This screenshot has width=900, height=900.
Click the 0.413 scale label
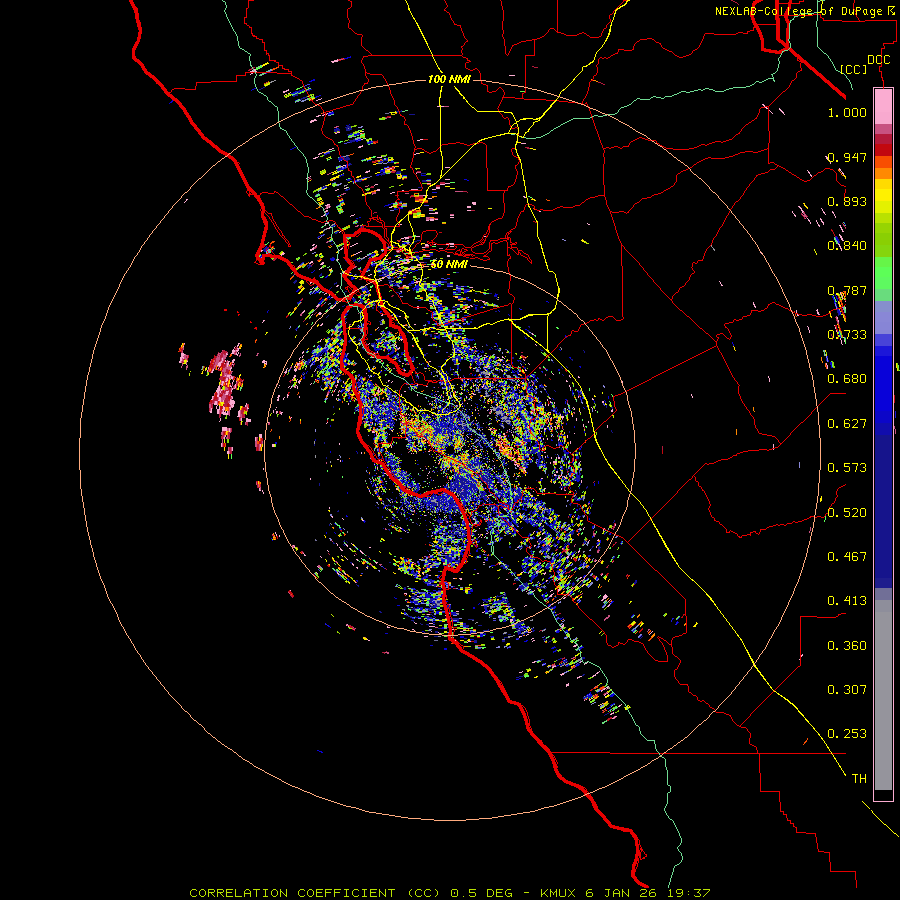point(847,601)
